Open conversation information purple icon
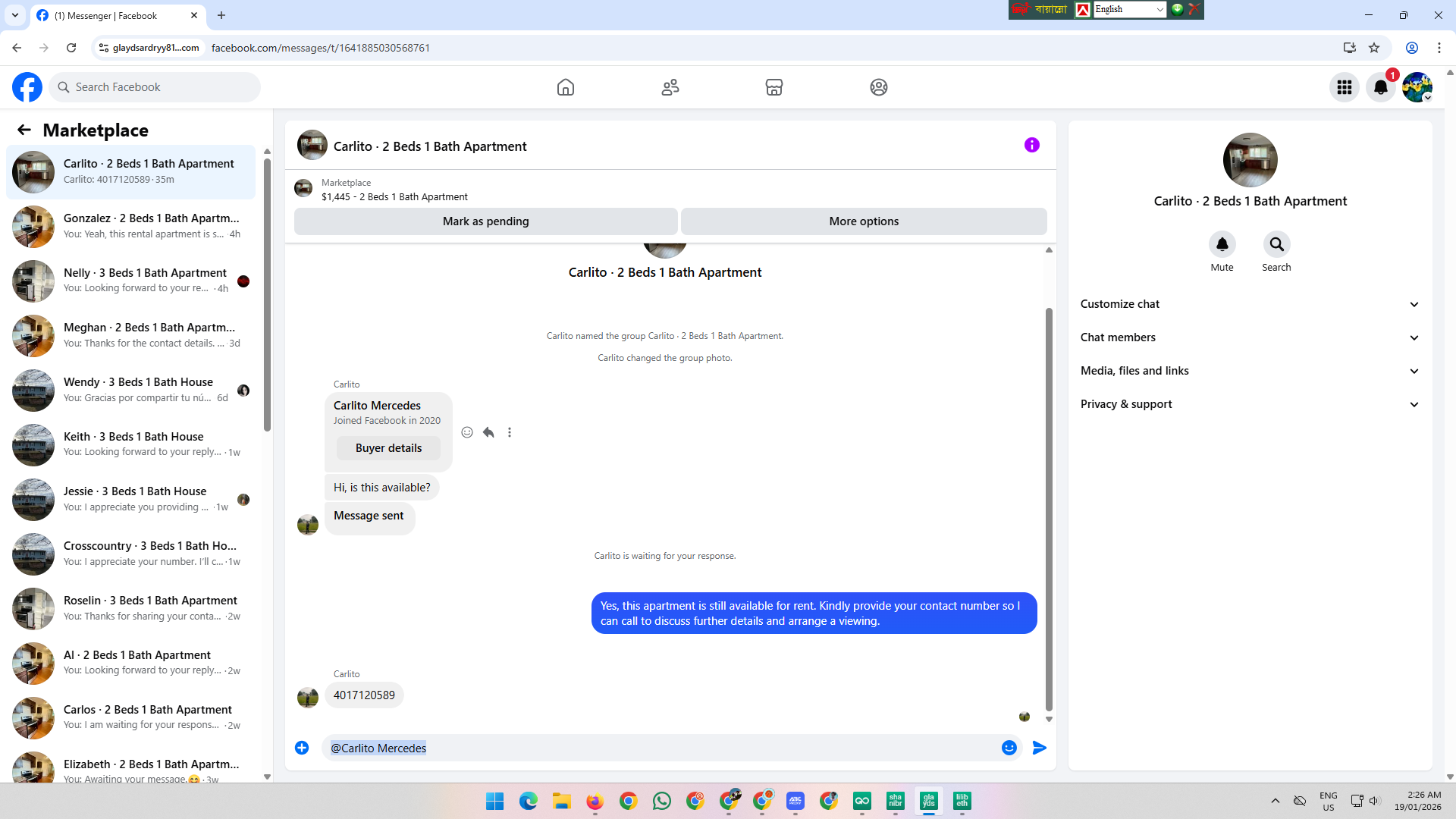 tap(1032, 145)
